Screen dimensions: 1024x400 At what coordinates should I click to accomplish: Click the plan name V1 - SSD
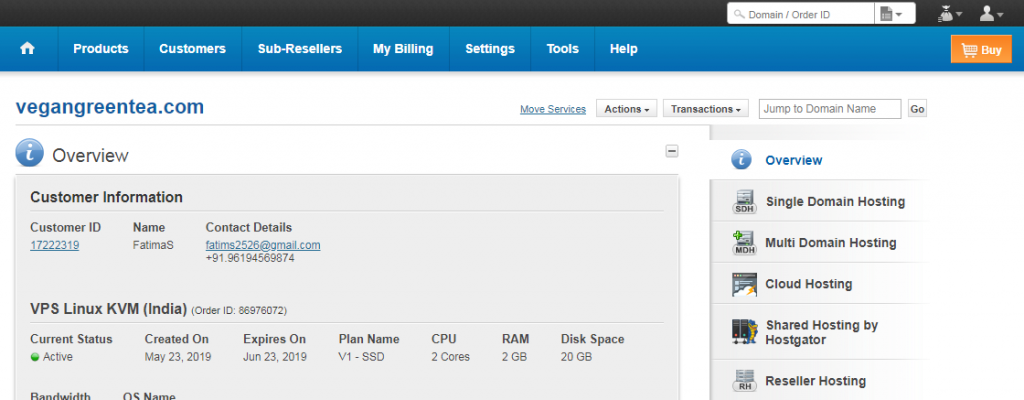tap(361, 358)
